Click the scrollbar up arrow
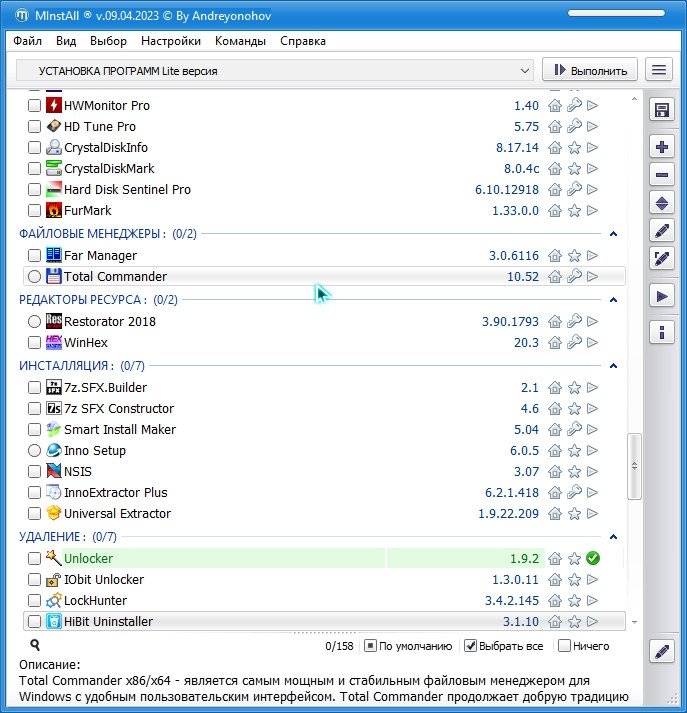The image size is (687, 713). click(634, 99)
